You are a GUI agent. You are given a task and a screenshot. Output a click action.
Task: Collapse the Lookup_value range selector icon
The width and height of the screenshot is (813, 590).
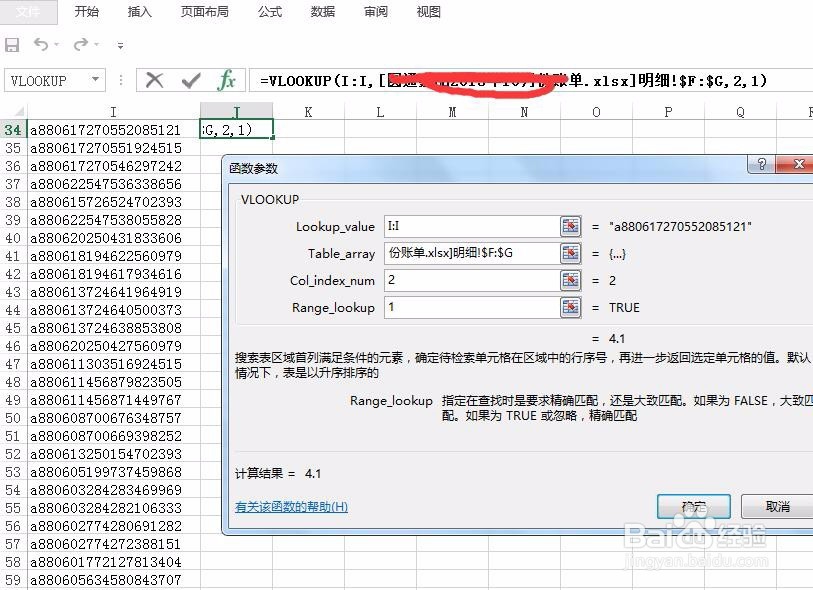pyautogui.click(x=570, y=227)
